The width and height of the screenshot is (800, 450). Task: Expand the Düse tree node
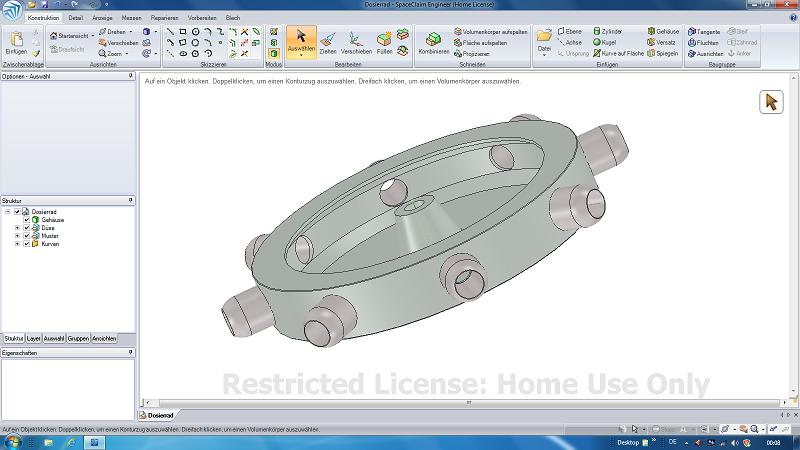[17, 228]
